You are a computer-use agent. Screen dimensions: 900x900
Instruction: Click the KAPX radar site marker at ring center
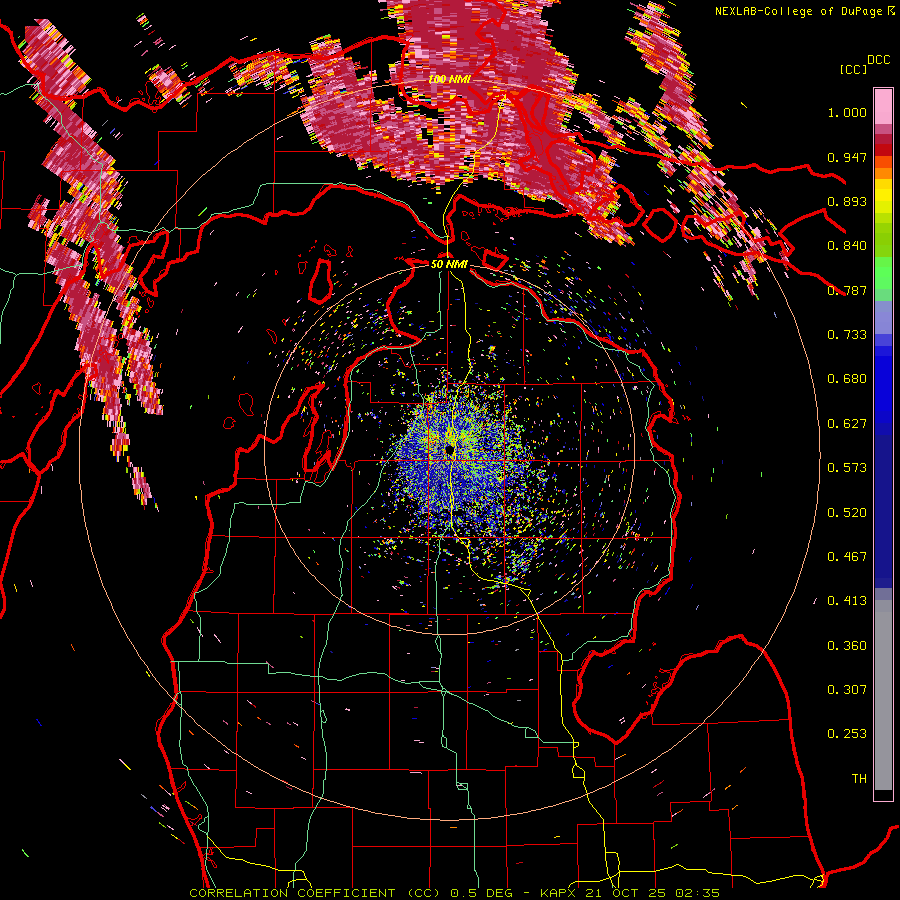pos(450,449)
